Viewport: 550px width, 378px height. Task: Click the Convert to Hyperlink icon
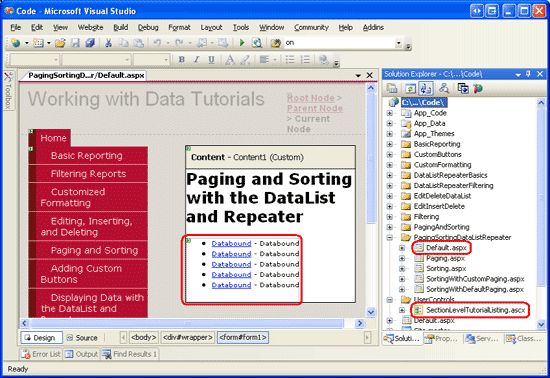point(323,60)
